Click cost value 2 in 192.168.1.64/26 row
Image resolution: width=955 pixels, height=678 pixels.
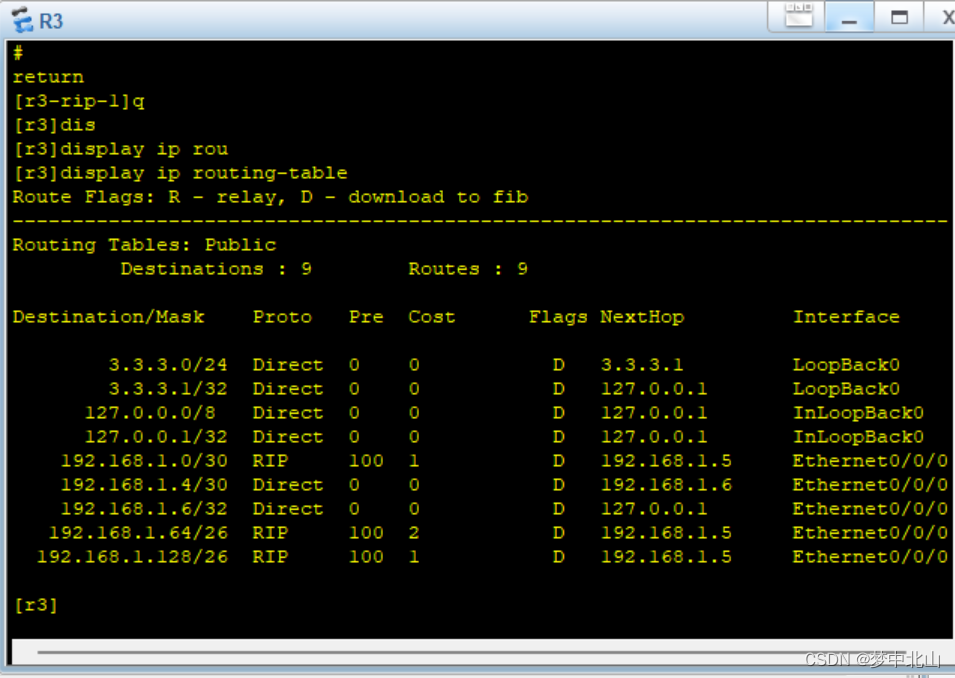point(414,533)
